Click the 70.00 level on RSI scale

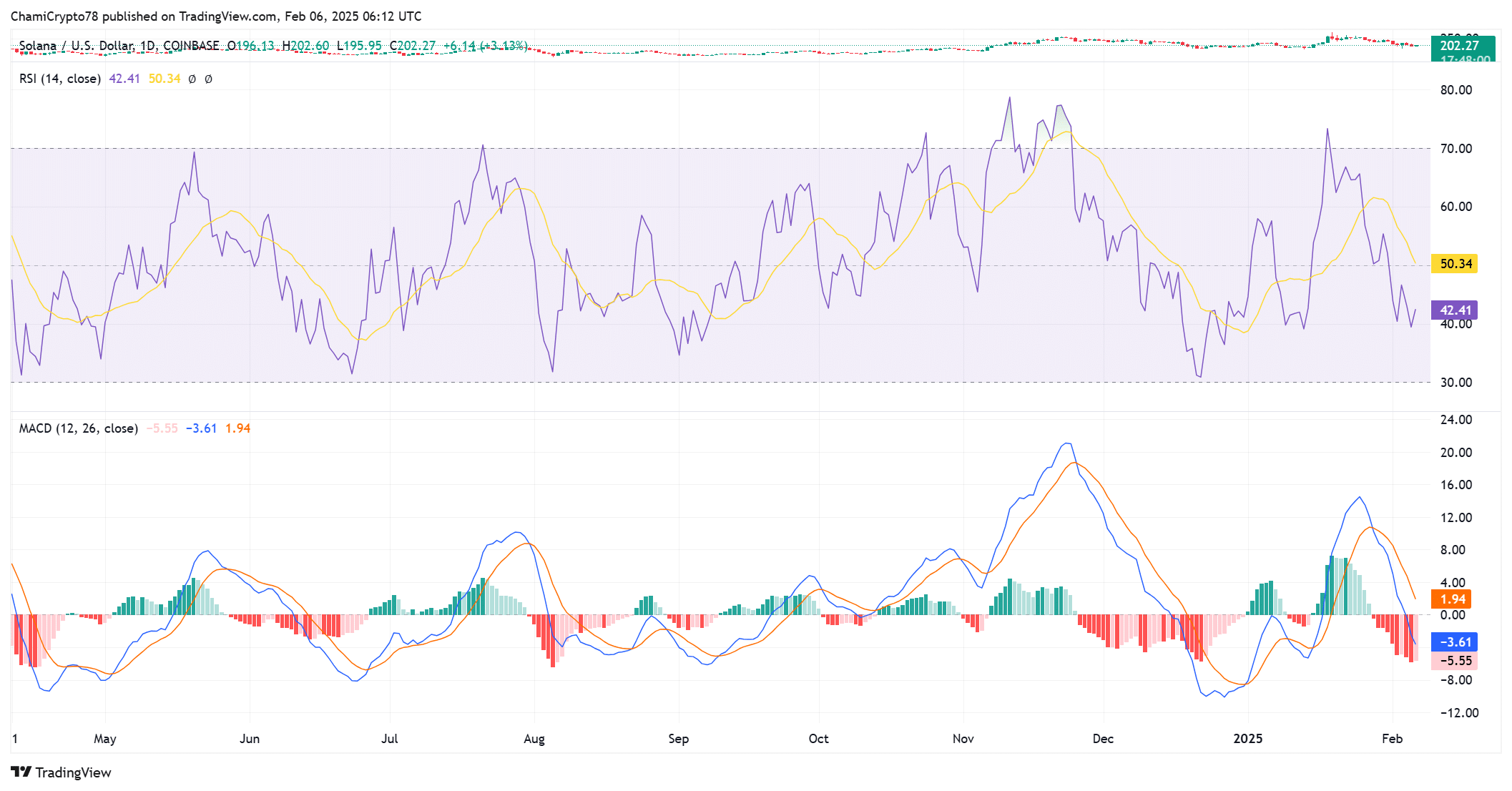(x=1455, y=149)
